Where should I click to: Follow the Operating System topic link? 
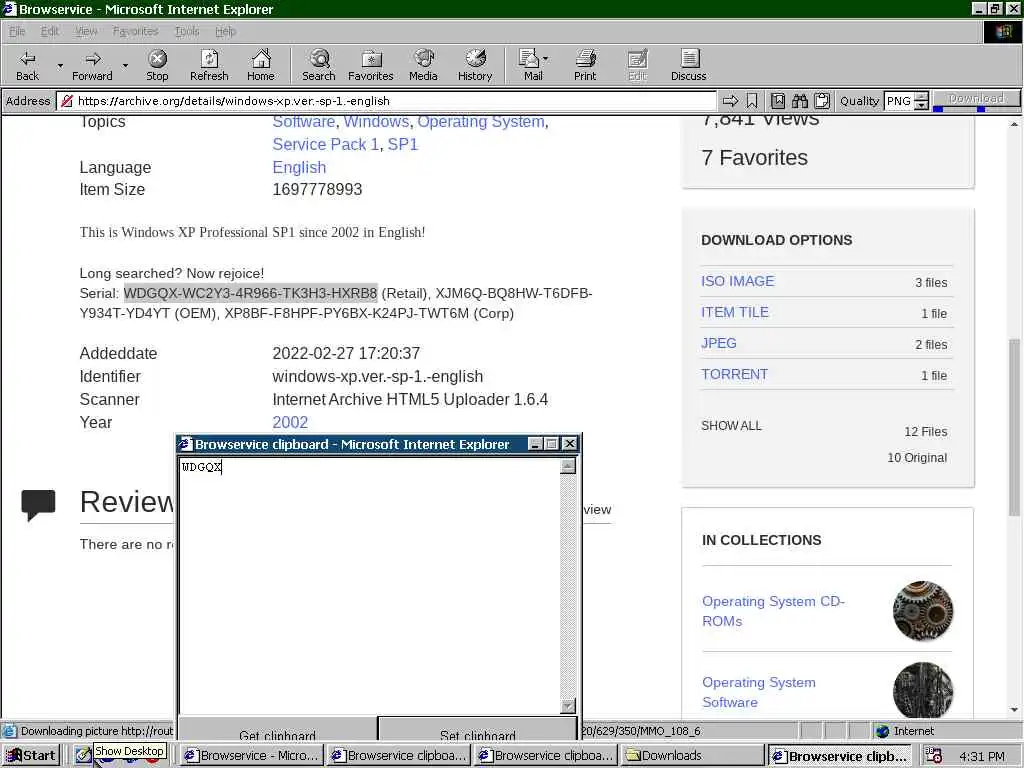pos(481,121)
